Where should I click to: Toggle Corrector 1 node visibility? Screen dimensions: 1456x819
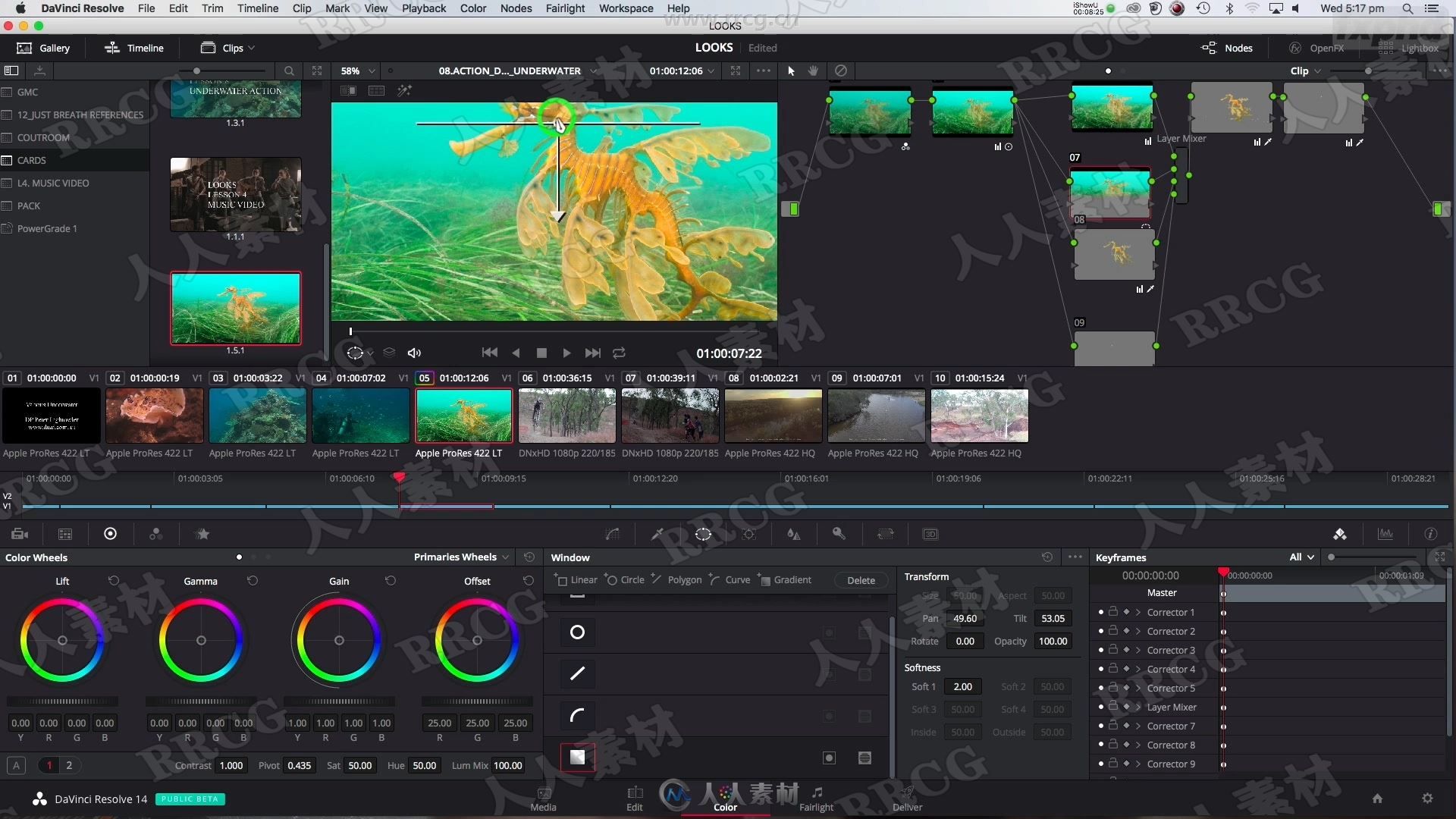[1100, 612]
